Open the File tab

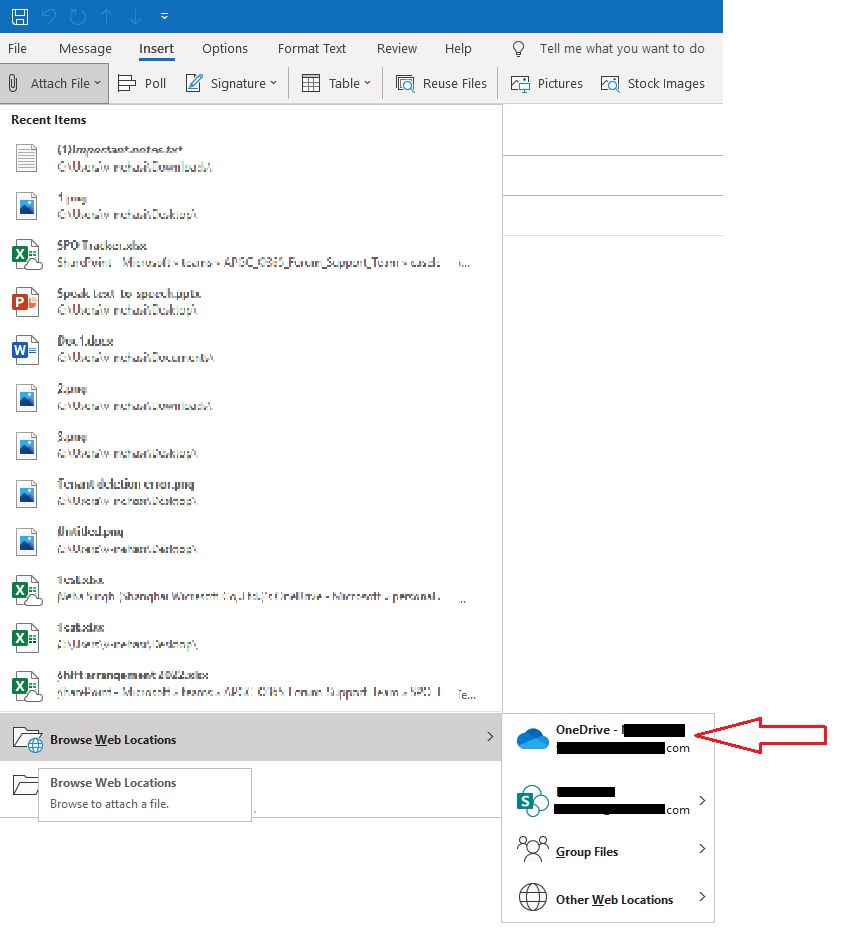tap(17, 49)
